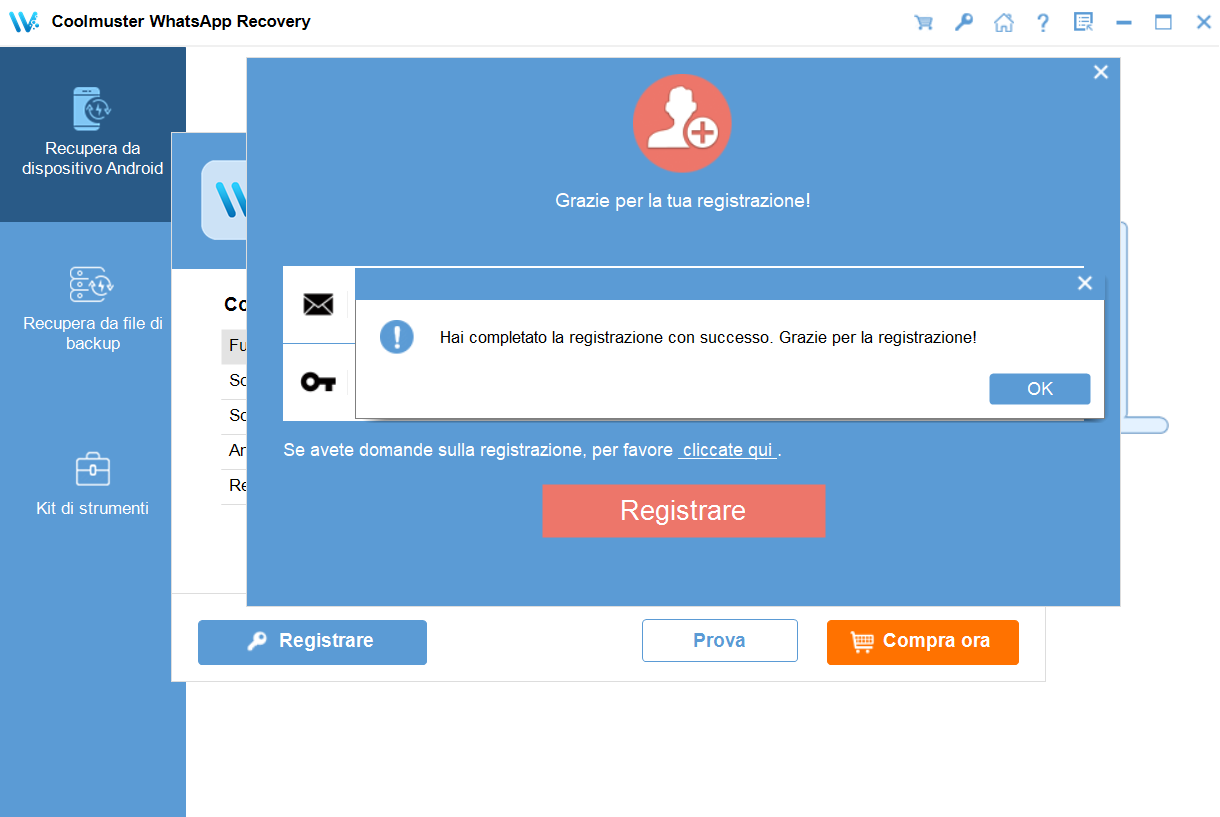1220x817 pixels.
Task: Open the key registration icon in title bar
Action: pyautogui.click(x=963, y=22)
